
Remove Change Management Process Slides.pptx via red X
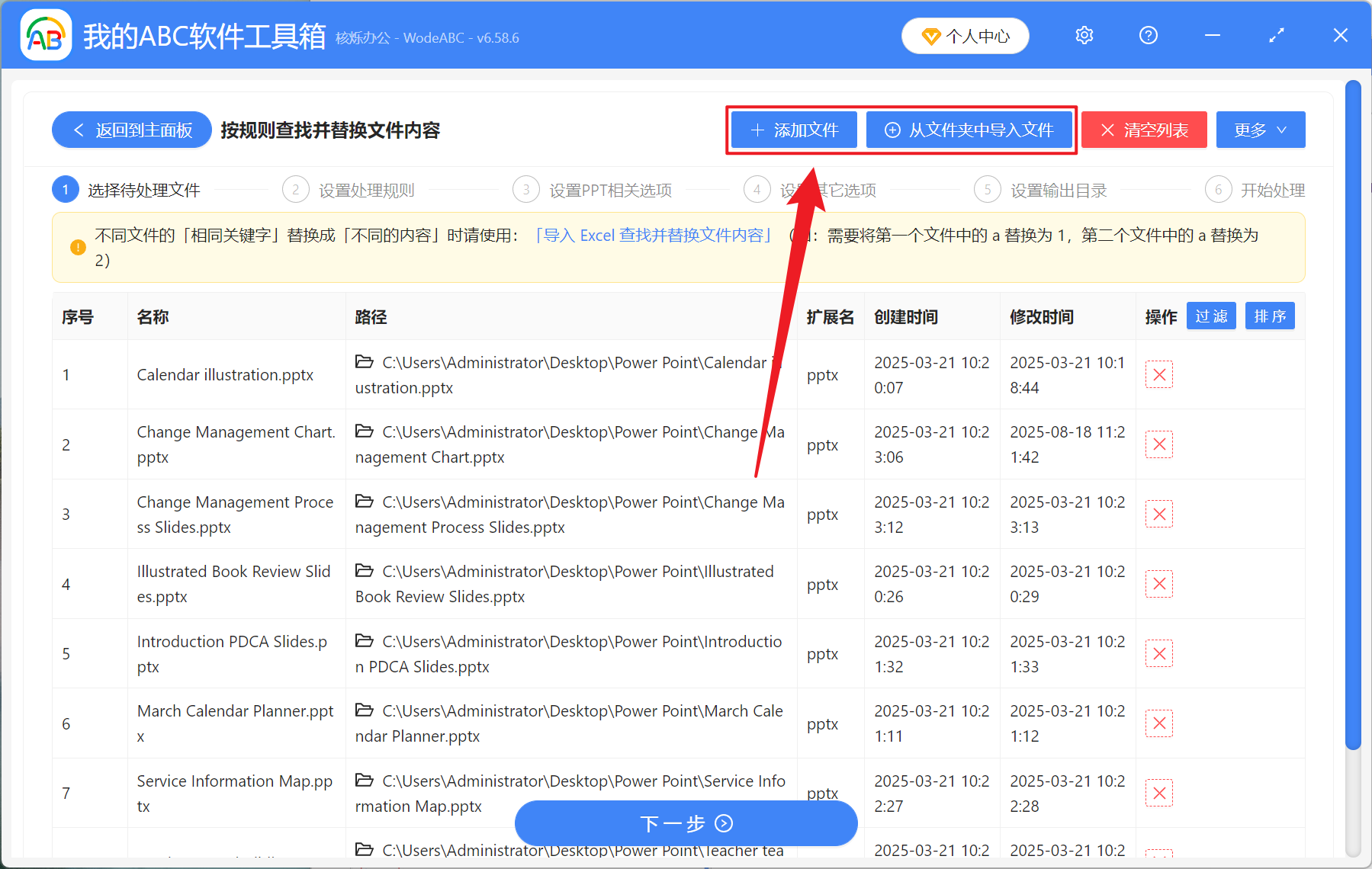(x=1158, y=514)
